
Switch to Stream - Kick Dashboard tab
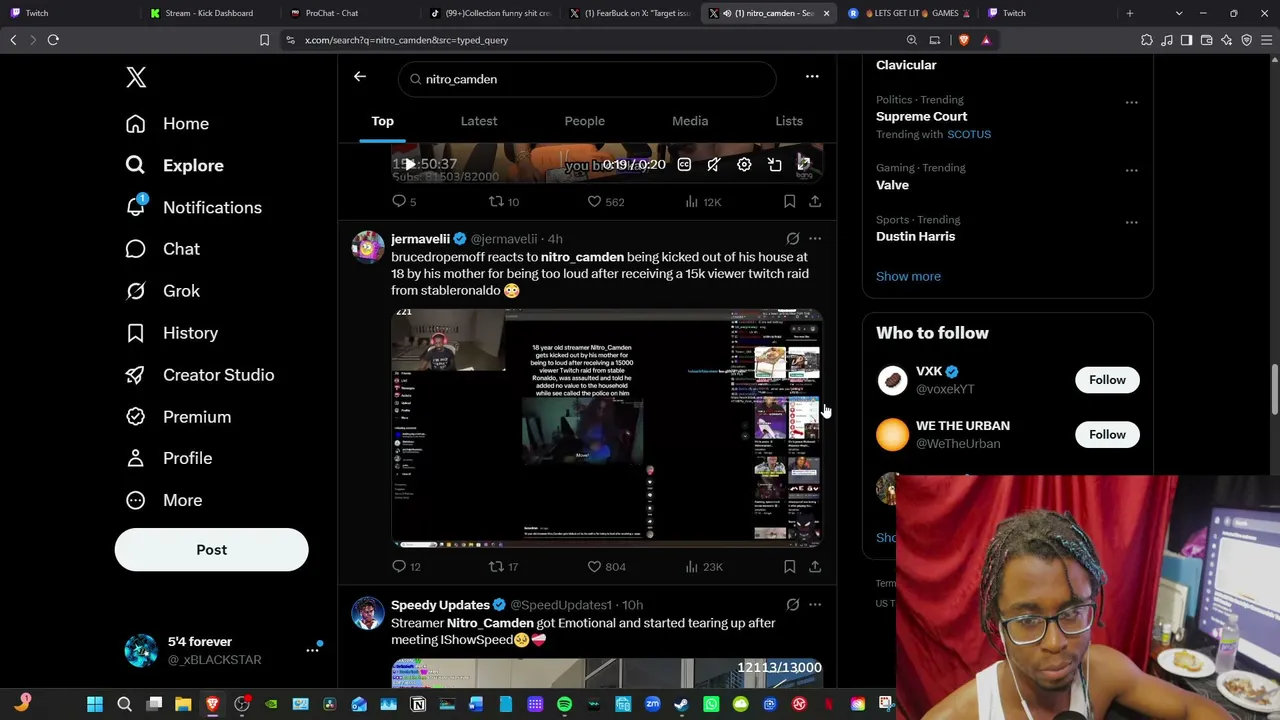pyautogui.click(x=209, y=13)
